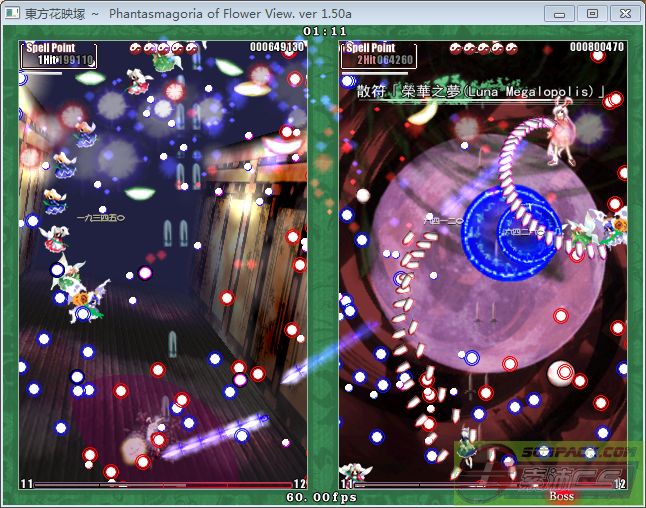Click the green-dressed player character in right field
This screenshot has height=508, width=646.
467,448
